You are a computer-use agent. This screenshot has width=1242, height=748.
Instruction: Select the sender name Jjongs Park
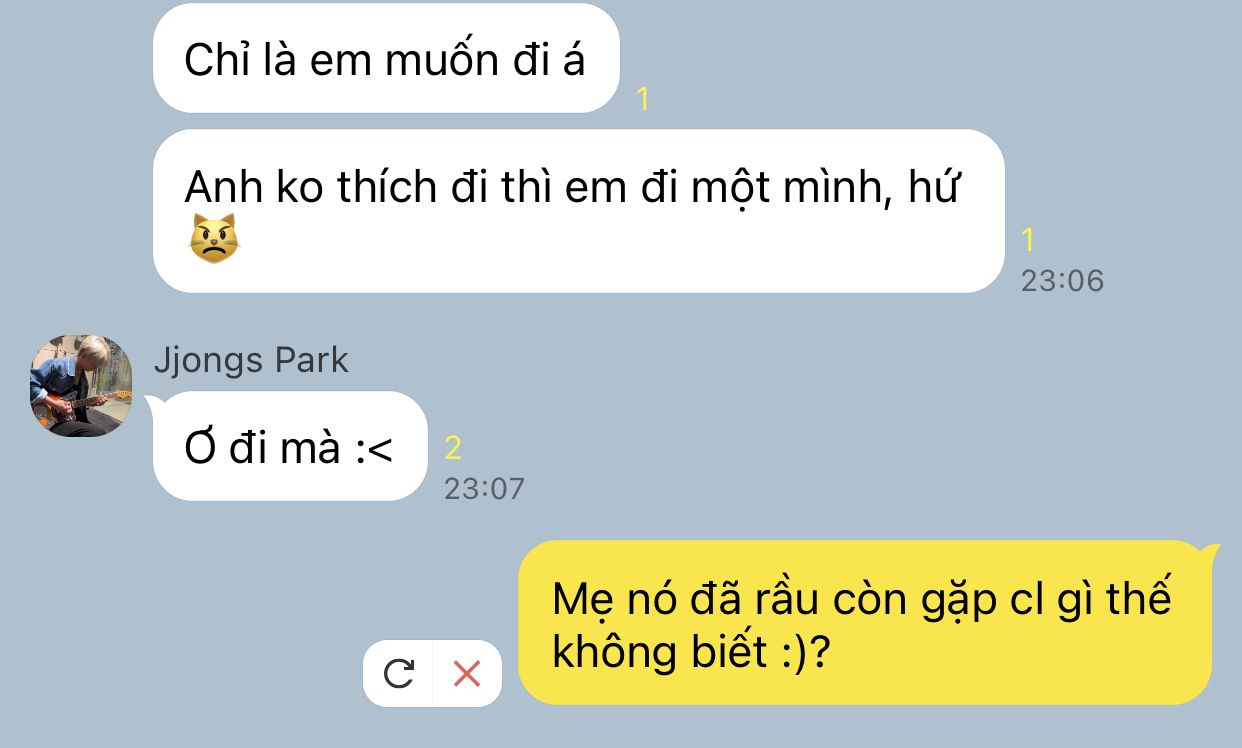tap(251, 360)
